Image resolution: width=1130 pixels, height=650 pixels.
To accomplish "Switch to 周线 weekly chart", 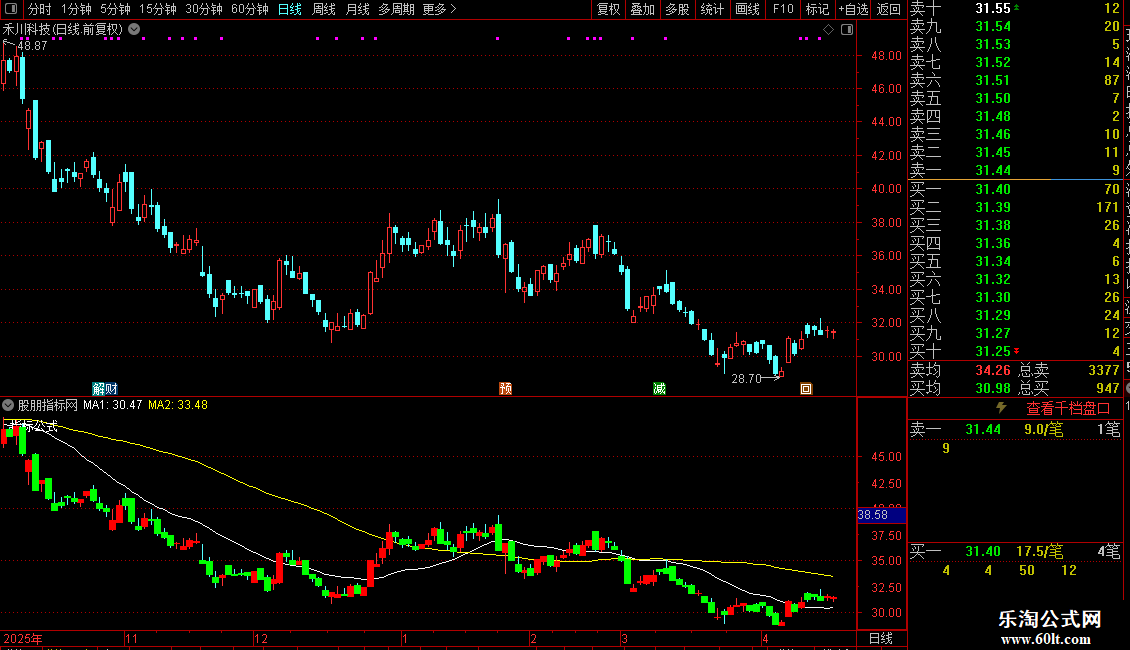I will 324,9.
